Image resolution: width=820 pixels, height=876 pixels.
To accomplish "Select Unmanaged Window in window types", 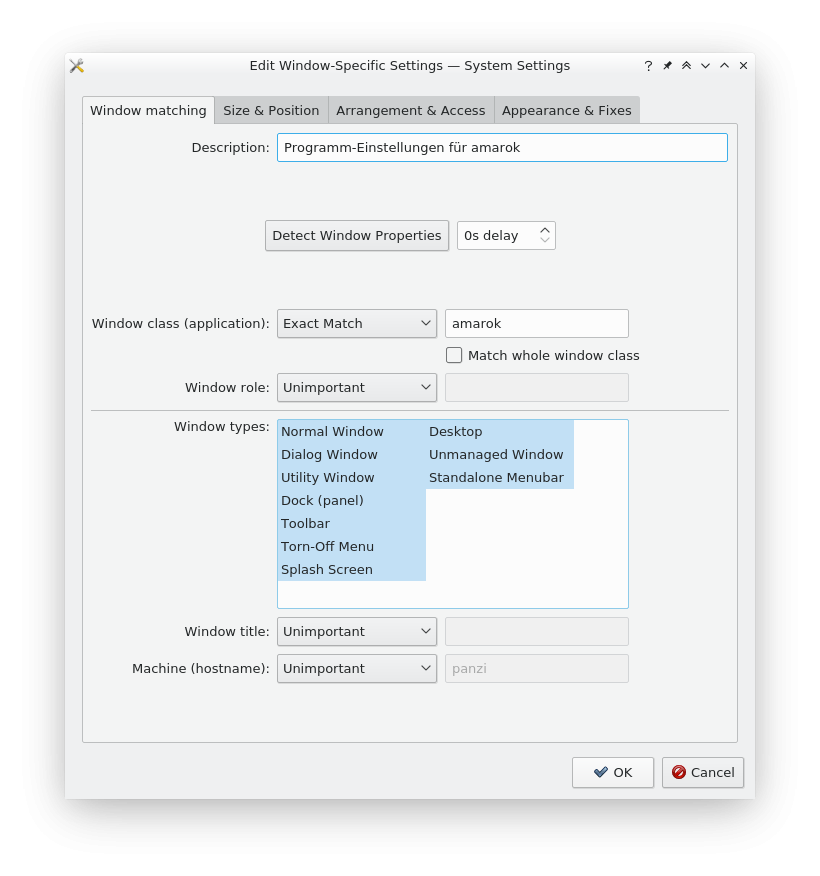I will (500, 454).
